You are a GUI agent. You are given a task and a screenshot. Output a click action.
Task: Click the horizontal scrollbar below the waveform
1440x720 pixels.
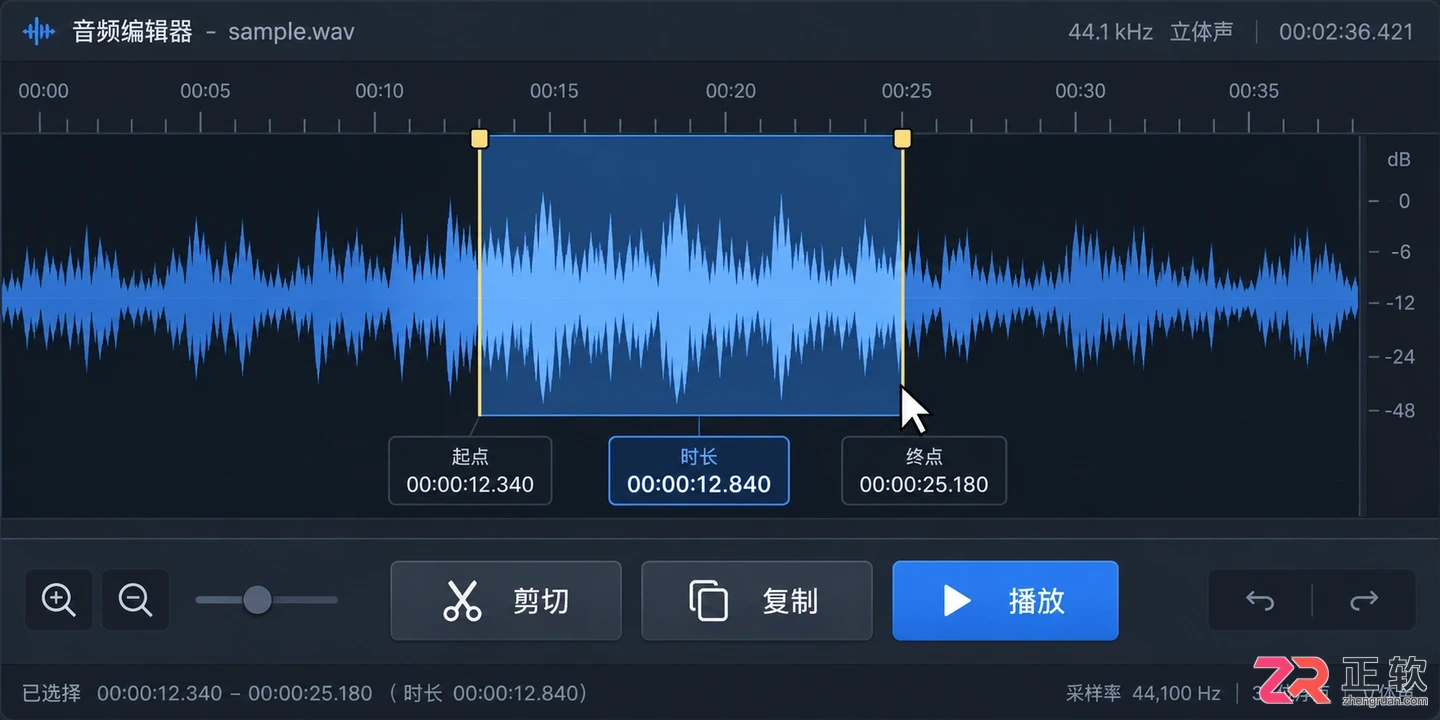[x=720, y=528]
